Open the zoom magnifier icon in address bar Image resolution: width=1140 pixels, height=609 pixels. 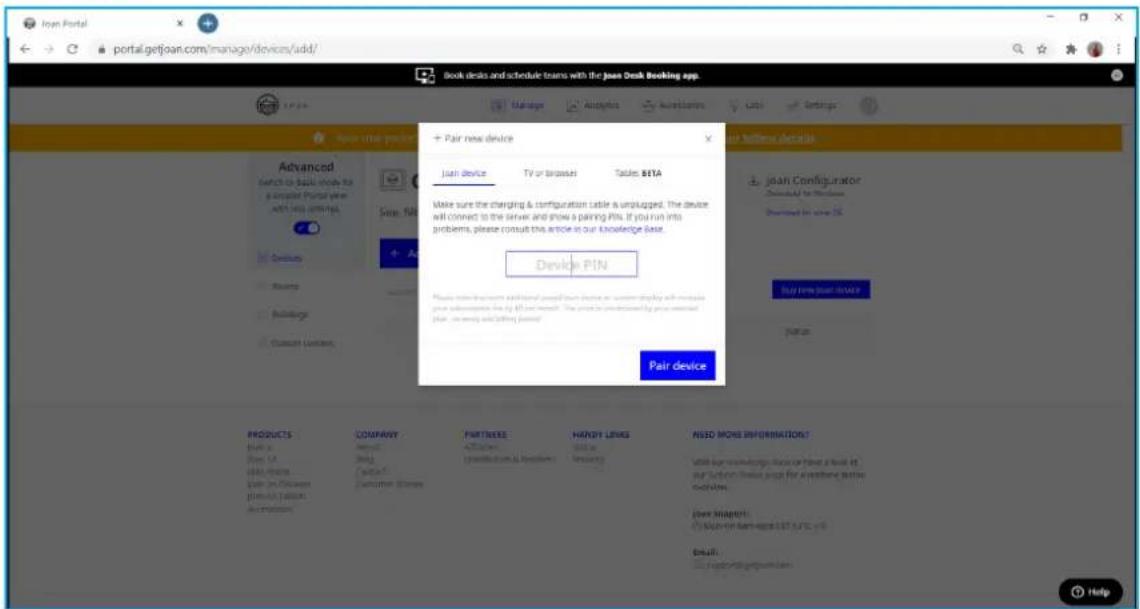[x=1020, y=49]
